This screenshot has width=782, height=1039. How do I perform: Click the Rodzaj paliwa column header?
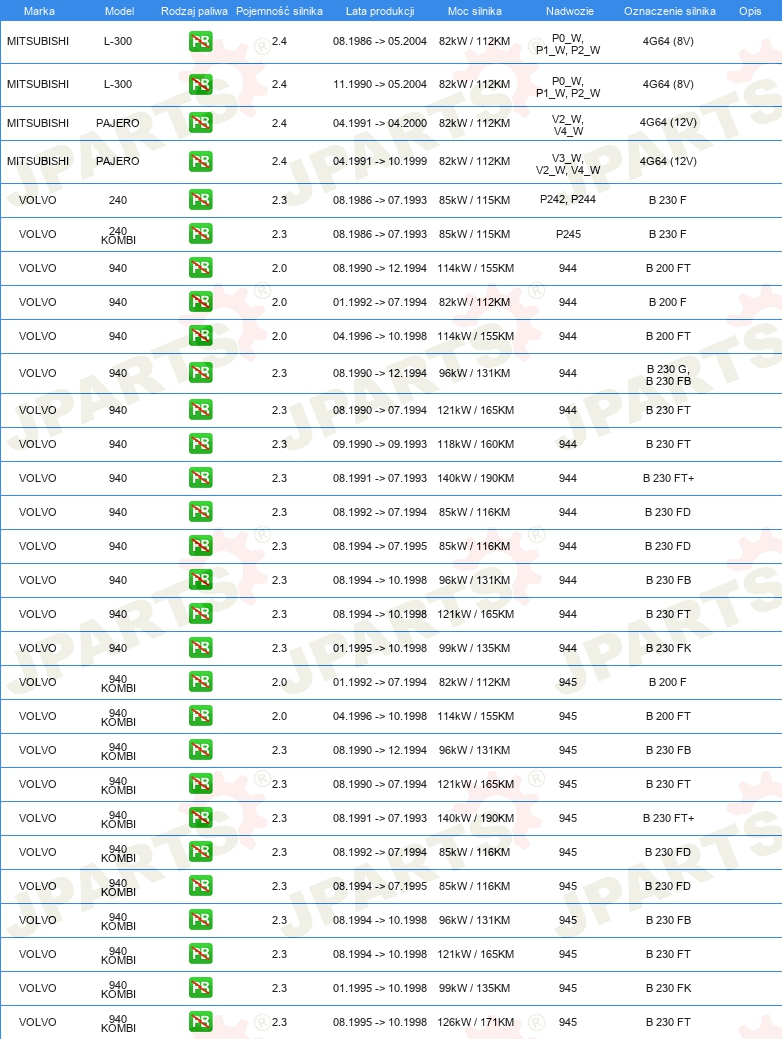(x=194, y=11)
